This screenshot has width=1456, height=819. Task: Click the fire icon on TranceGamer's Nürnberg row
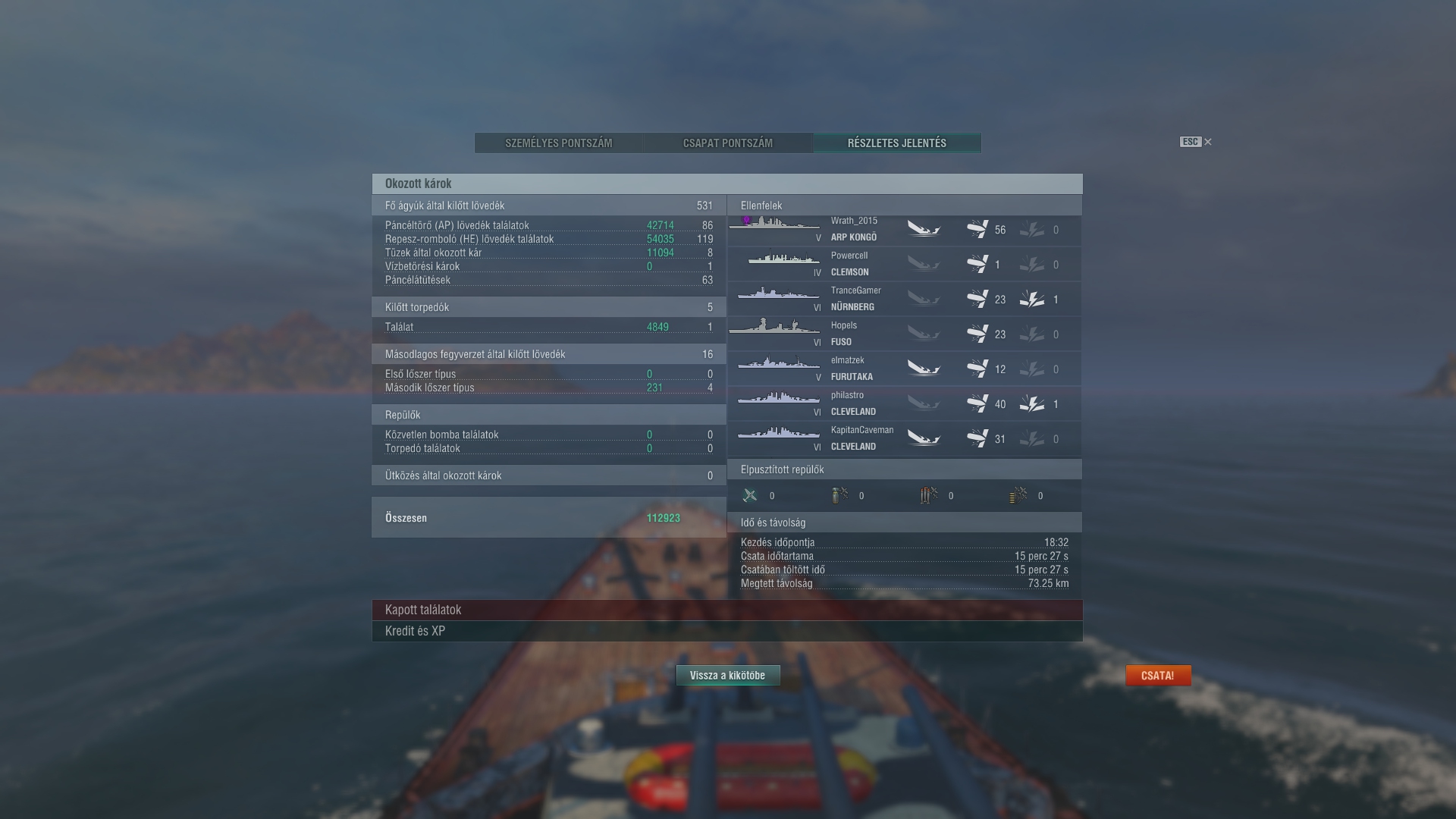[1032, 299]
